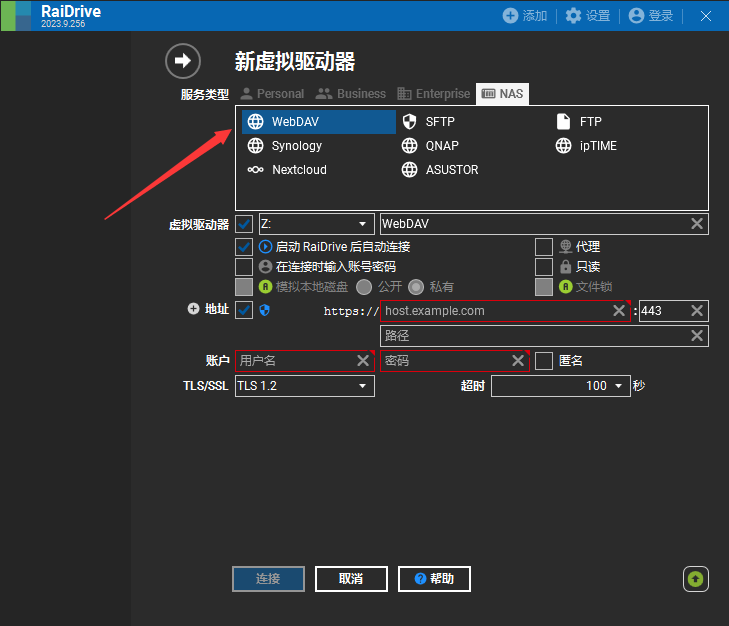Screen dimensions: 729x626
Task: Uncheck 启动 RaiDrive 后自动连接
Action: pyautogui.click(x=244, y=247)
